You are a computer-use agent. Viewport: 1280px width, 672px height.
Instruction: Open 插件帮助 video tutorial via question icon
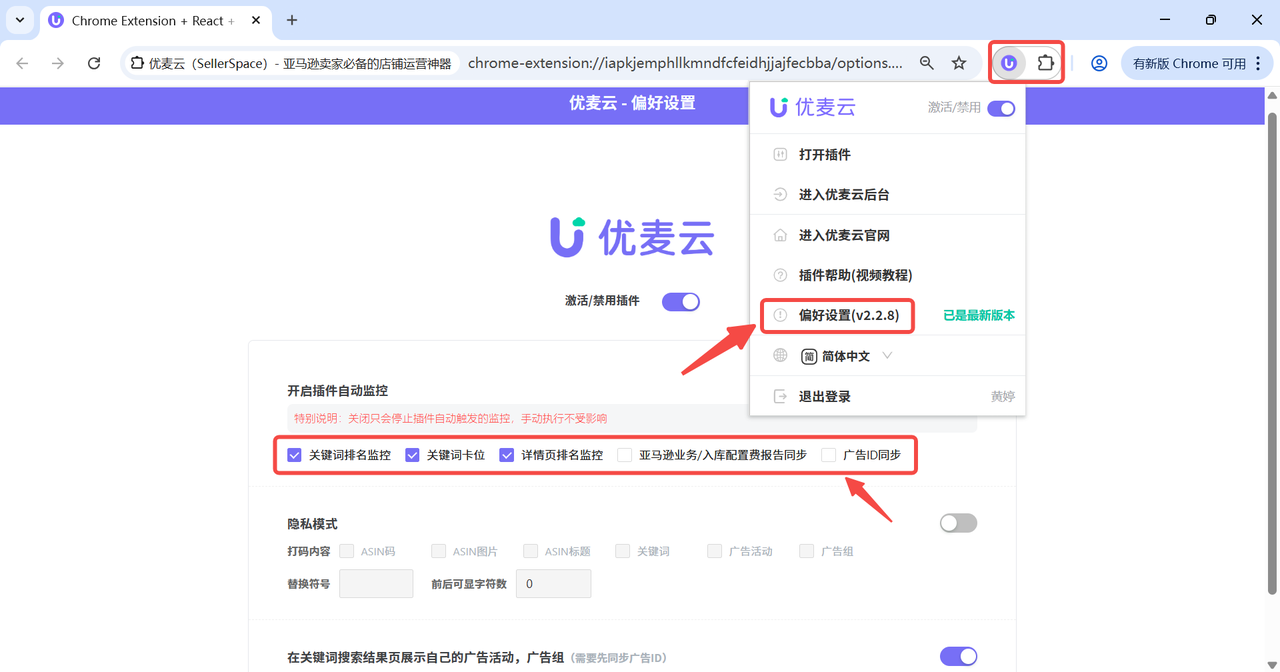coord(780,274)
